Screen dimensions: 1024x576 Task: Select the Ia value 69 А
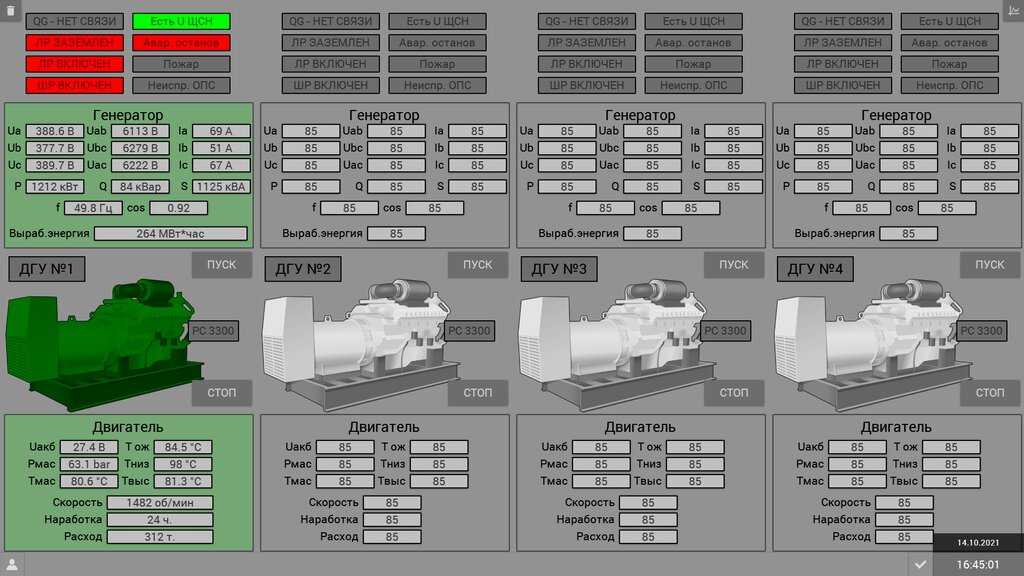[221, 131]
